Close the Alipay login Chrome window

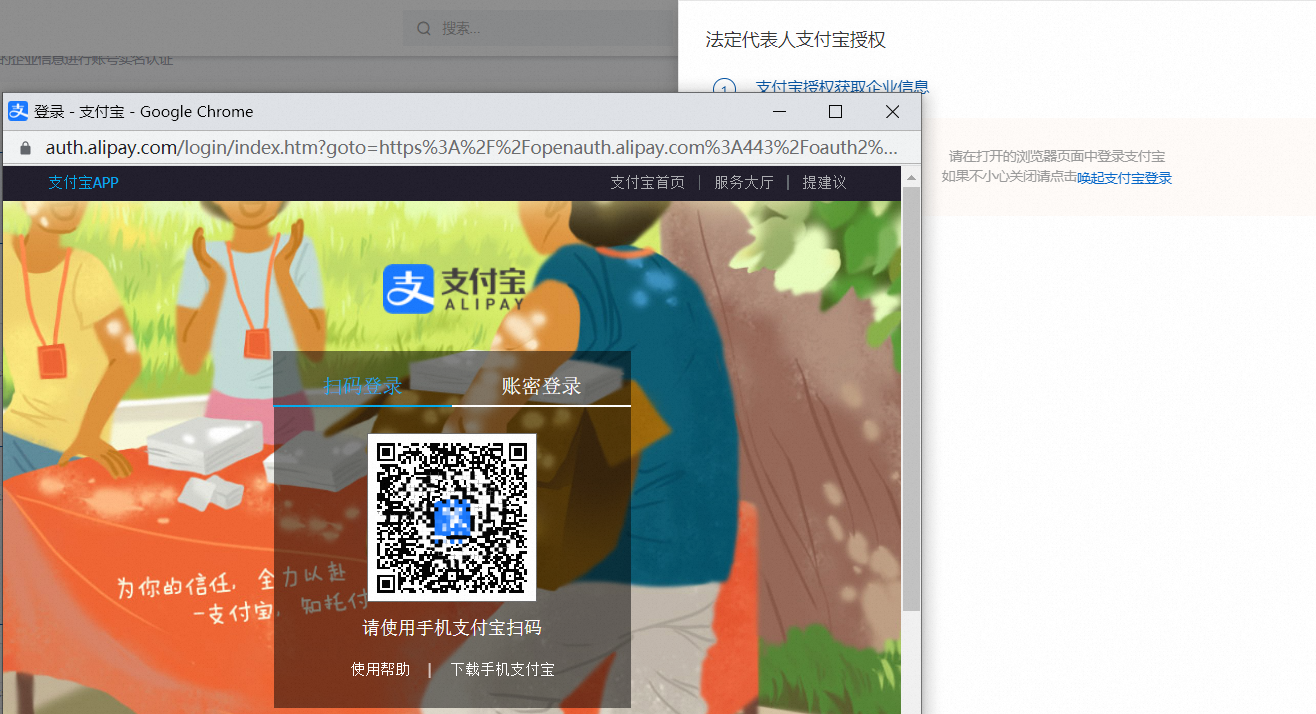(892, 111)
